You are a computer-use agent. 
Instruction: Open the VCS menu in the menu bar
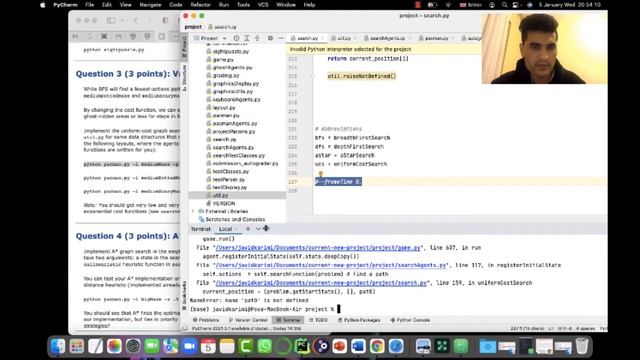pyautogui.click(x=263, y=5)
